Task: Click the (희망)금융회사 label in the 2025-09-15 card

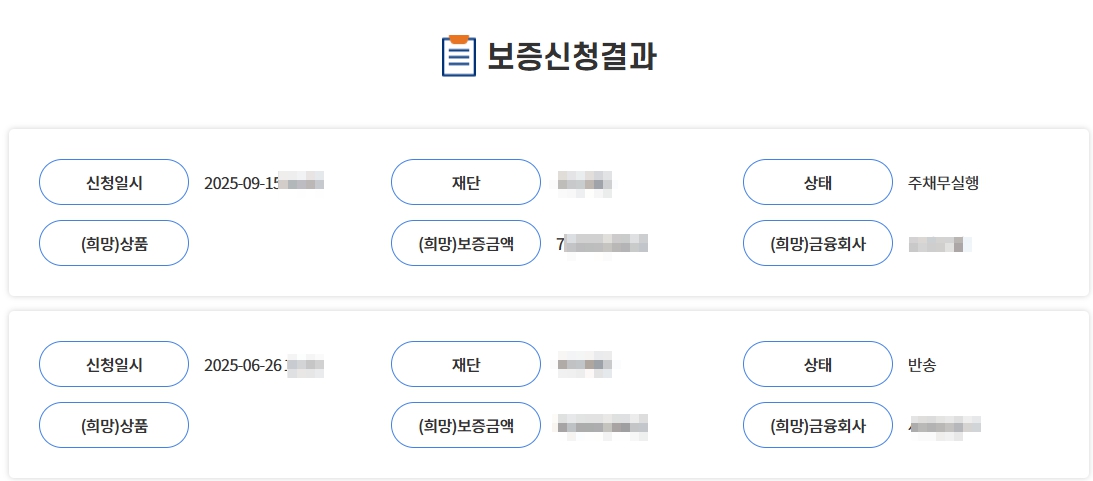Action: [817, 243]
